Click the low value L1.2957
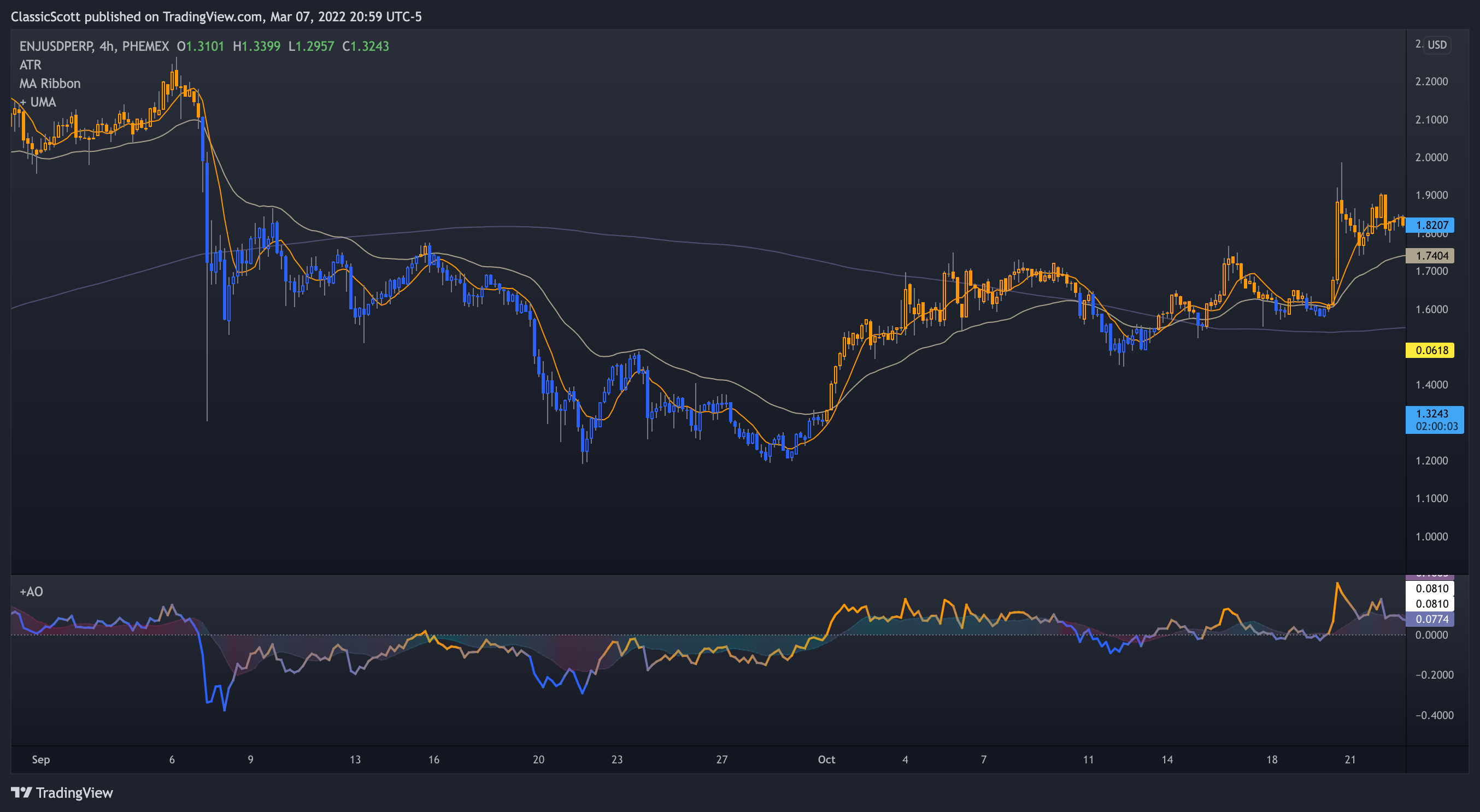1480x812 pixels. (x=312, y=46)
